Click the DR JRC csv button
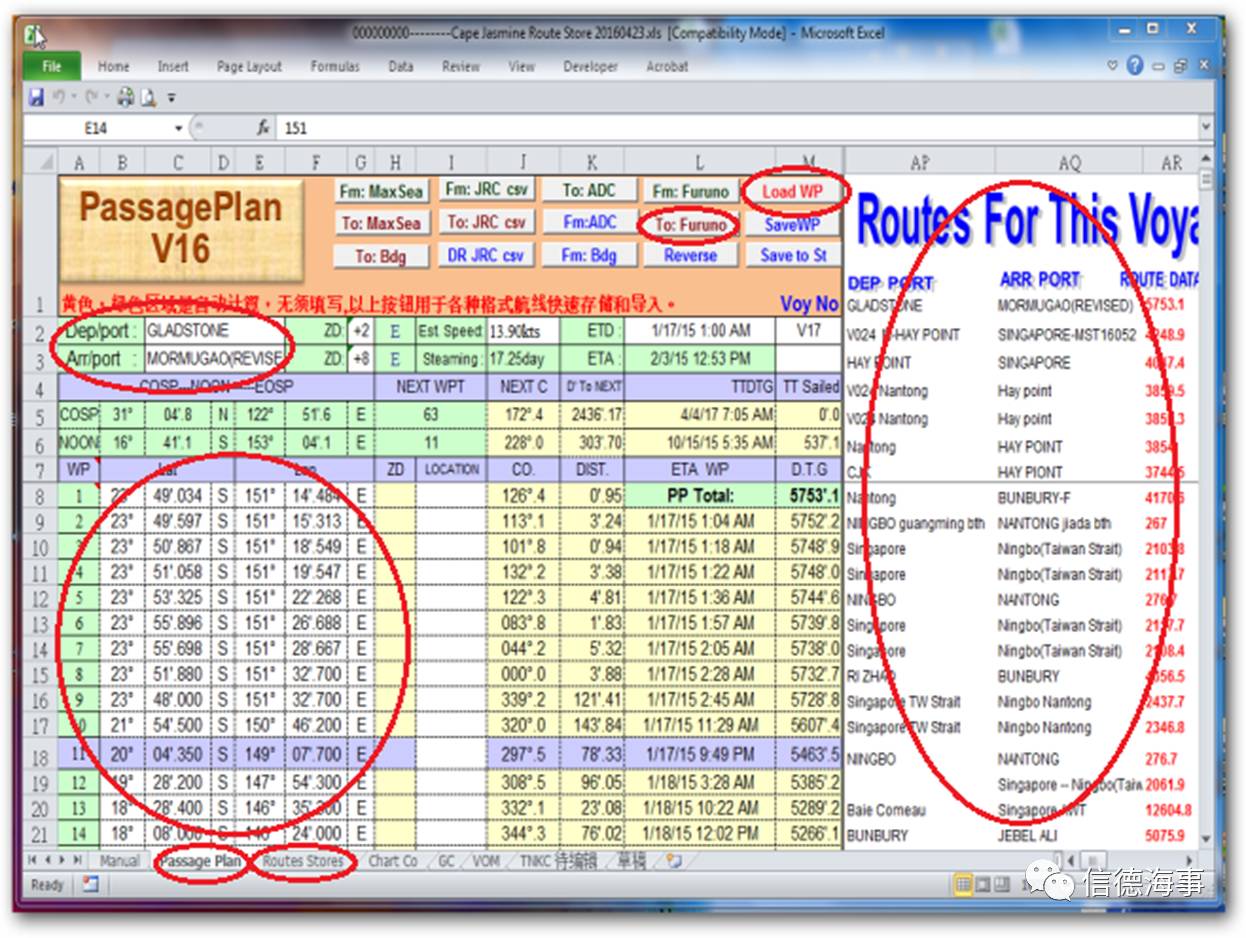This screenshot has height=938, width=1246. (x=486, y=255)
